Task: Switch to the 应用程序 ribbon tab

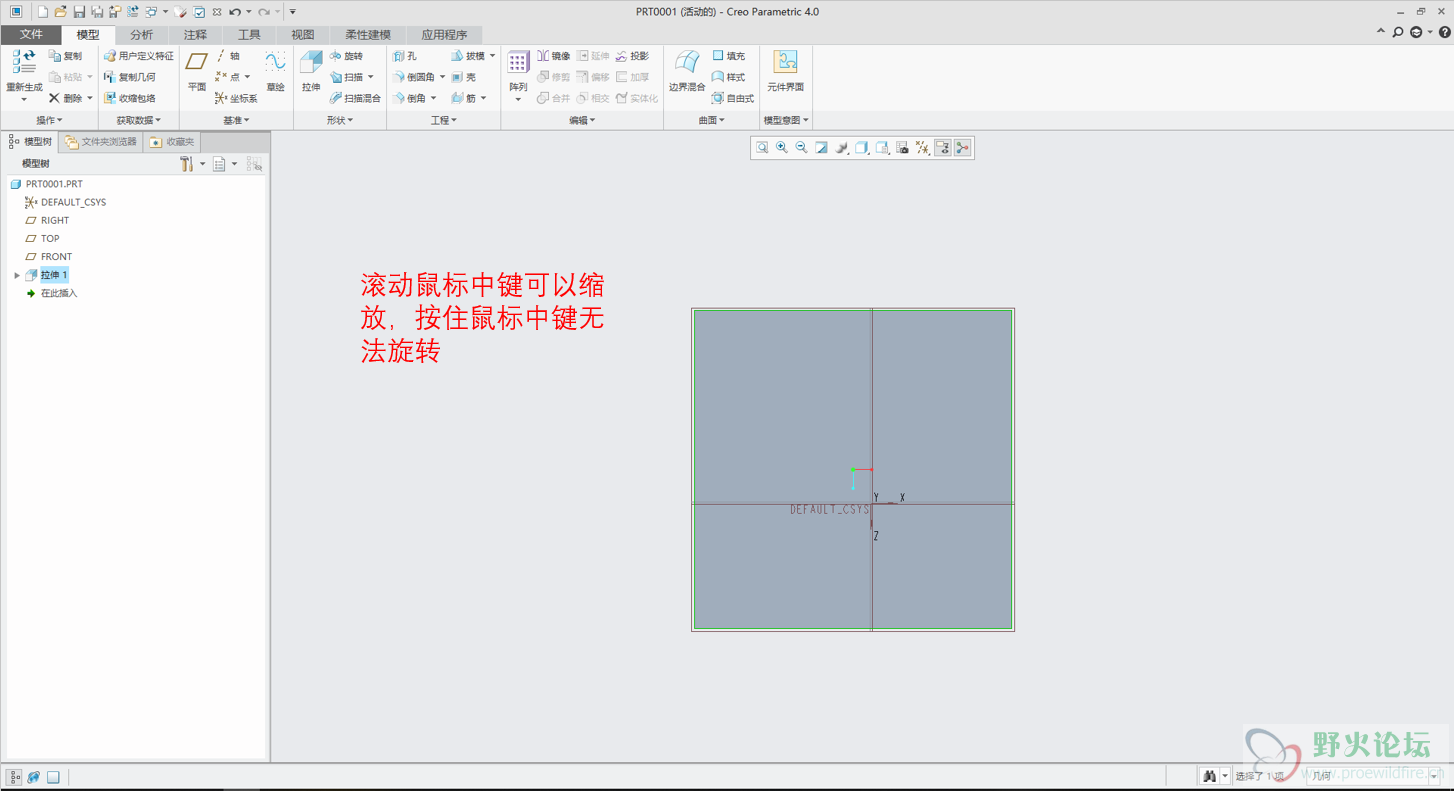Action: point(444,34)
